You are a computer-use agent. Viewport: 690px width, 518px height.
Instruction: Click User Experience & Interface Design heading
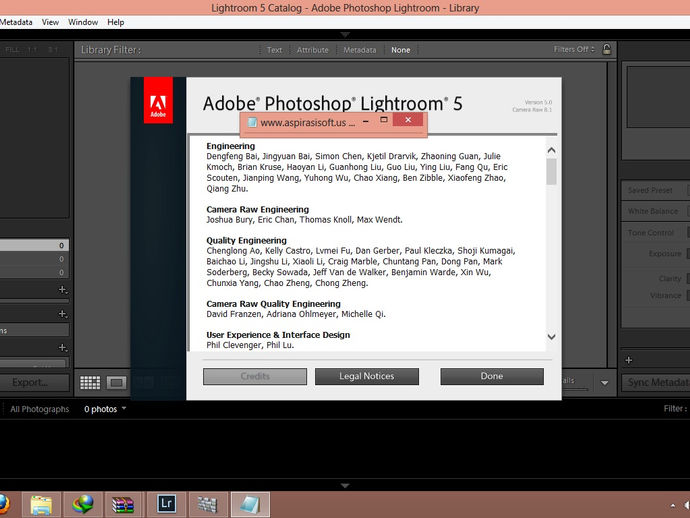[278, 334]
